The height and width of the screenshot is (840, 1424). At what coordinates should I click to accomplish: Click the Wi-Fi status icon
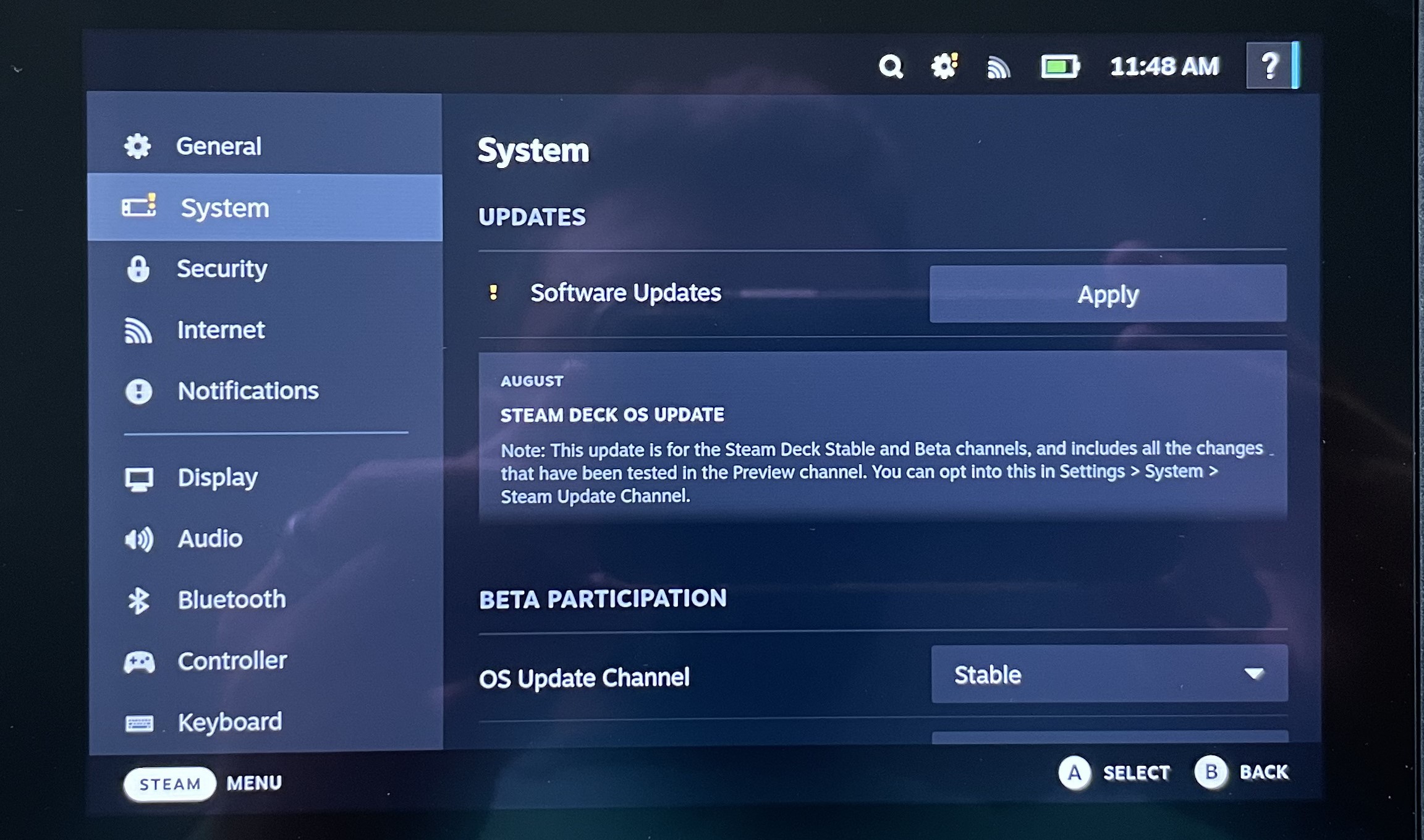click(998, 67)
